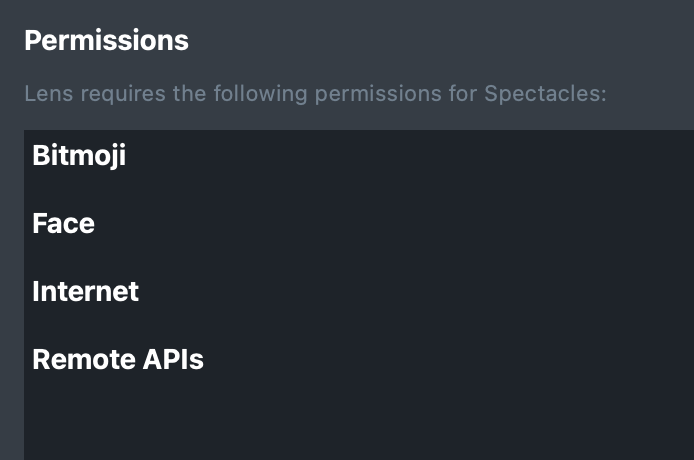Select the Bitmoji permission entry

79,156
